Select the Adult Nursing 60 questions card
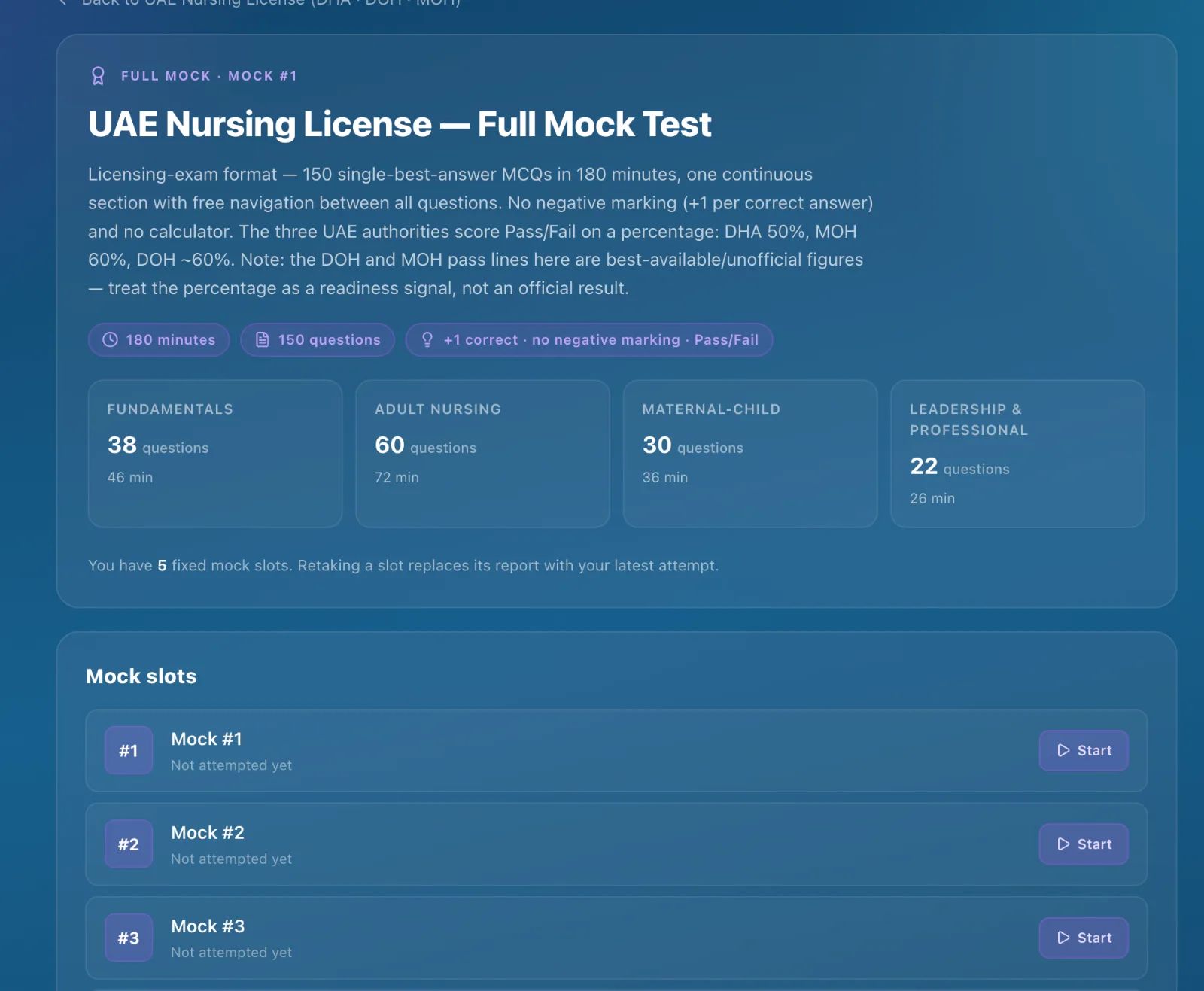 click(482, 454)
